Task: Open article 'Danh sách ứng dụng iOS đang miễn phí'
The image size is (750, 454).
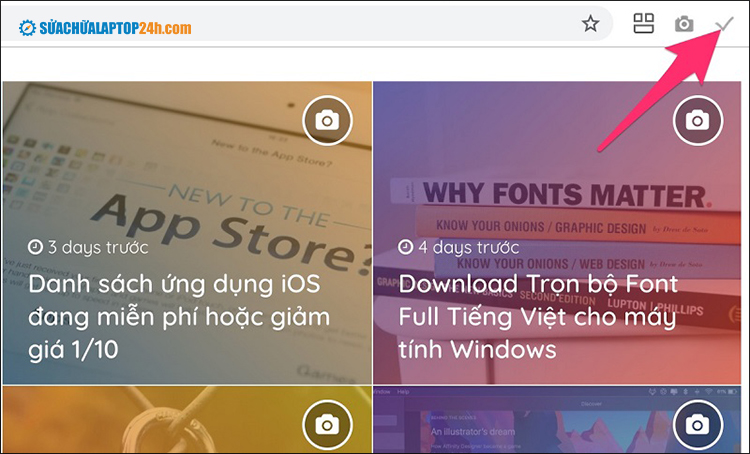Action: click(179, 317)
